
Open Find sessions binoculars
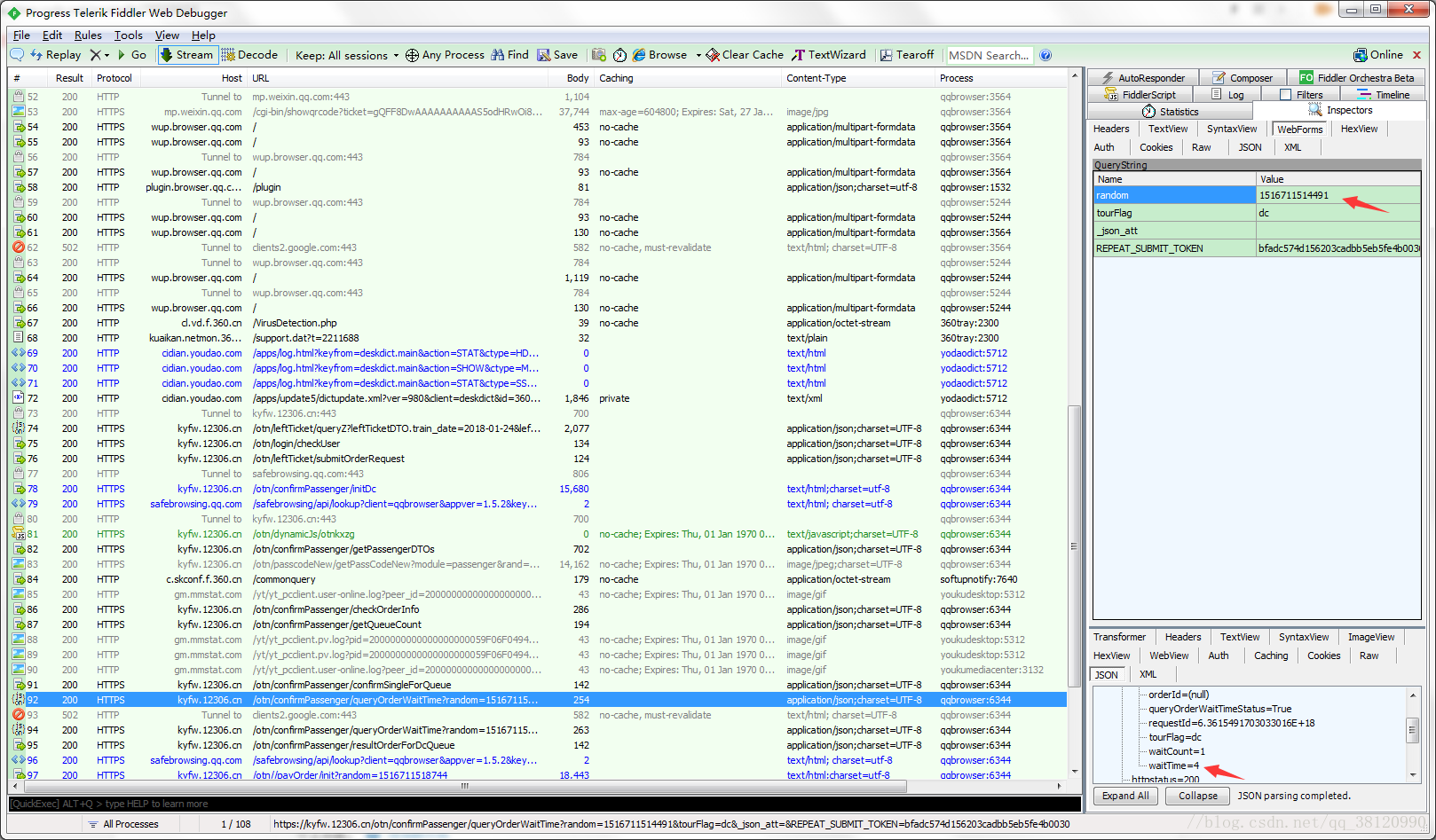pyautogui.click(x=509, y=55)
